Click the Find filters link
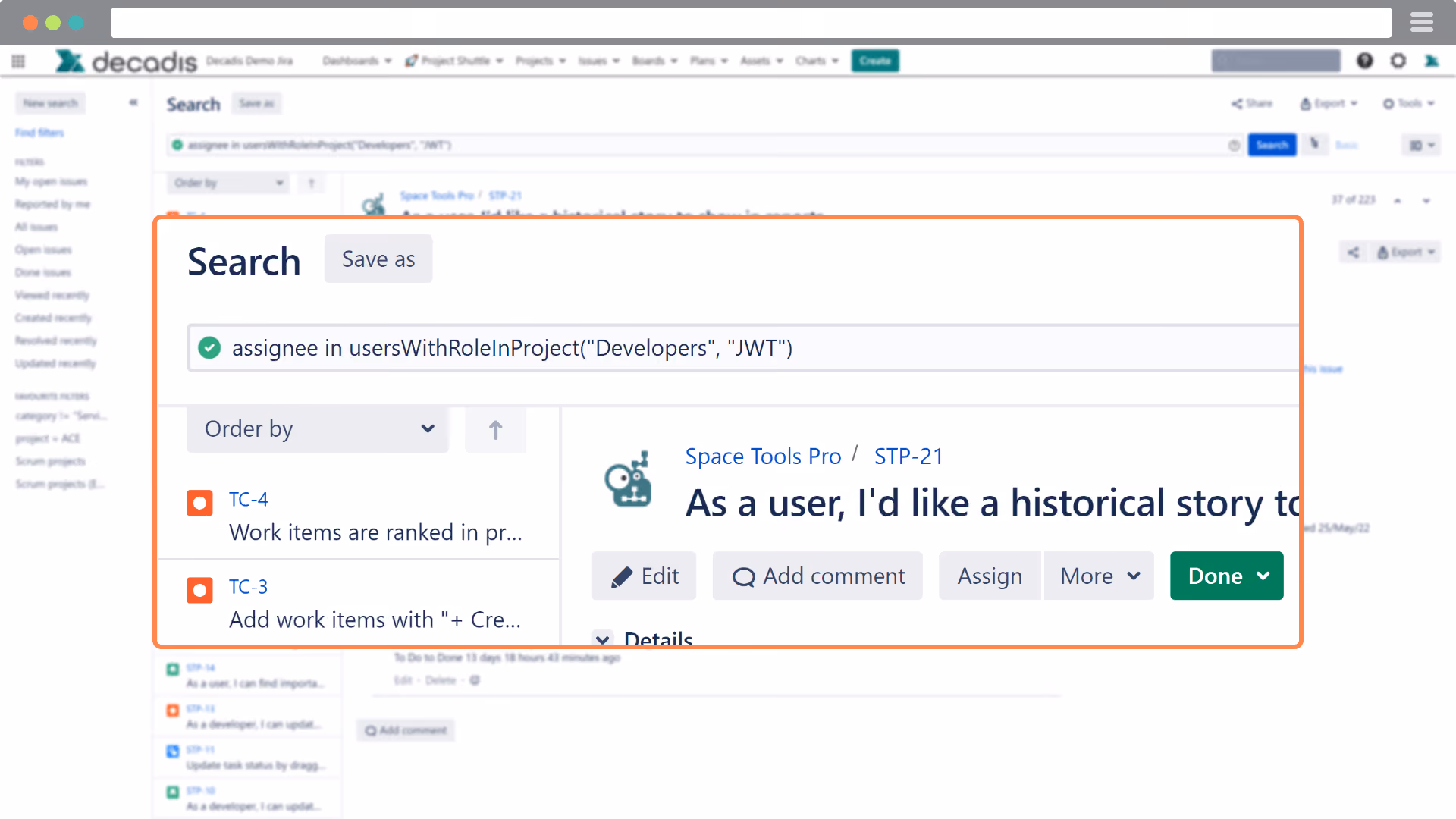The image size is (1456, 819). (x=39, y=133)
